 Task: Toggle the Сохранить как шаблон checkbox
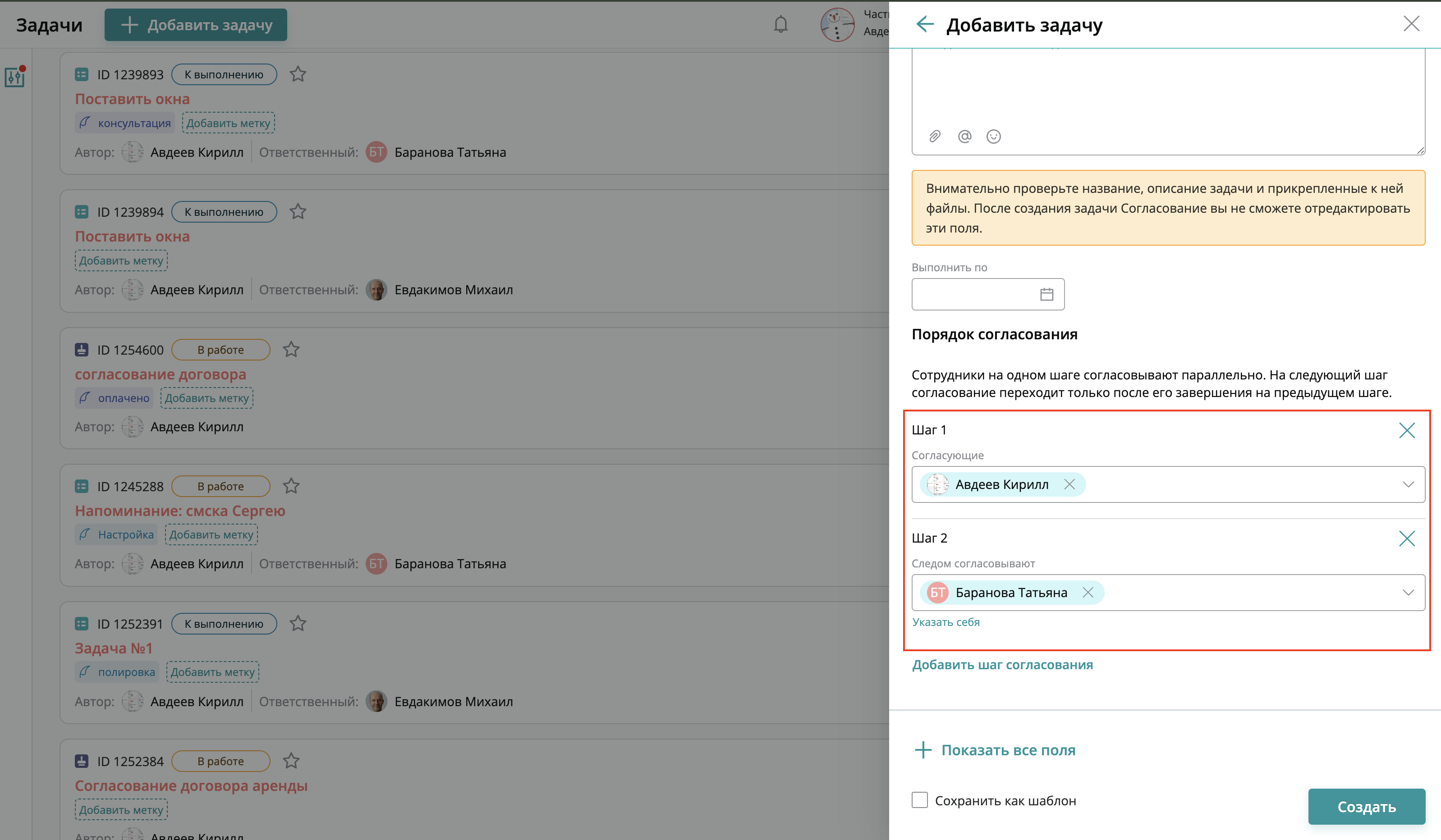click(x=919, y=800)
